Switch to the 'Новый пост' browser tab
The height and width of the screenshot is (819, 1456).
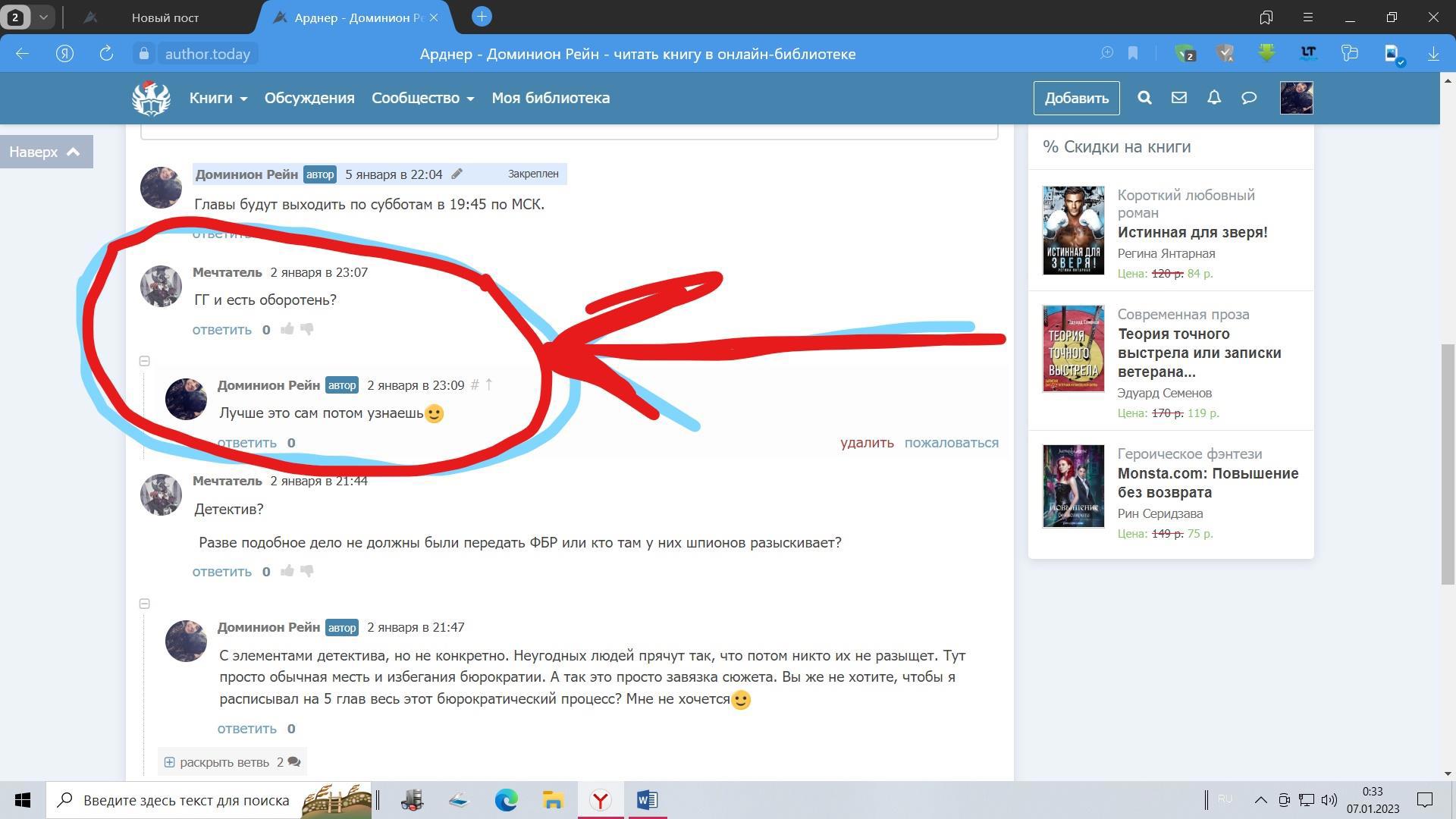click(165, 17)
